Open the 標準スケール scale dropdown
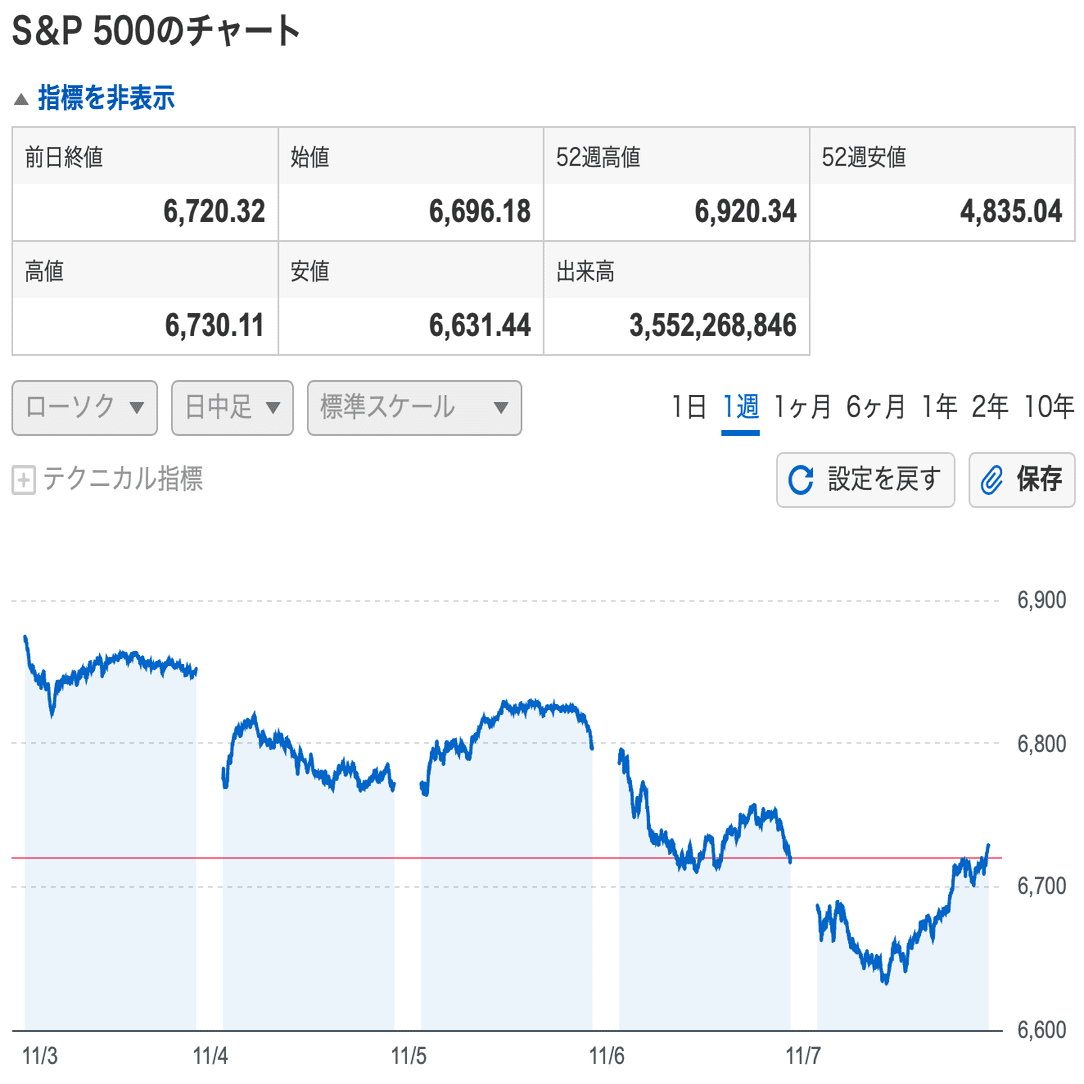Image resolution: width=1084 pixels, height=1084 pixels. (414, 408)
